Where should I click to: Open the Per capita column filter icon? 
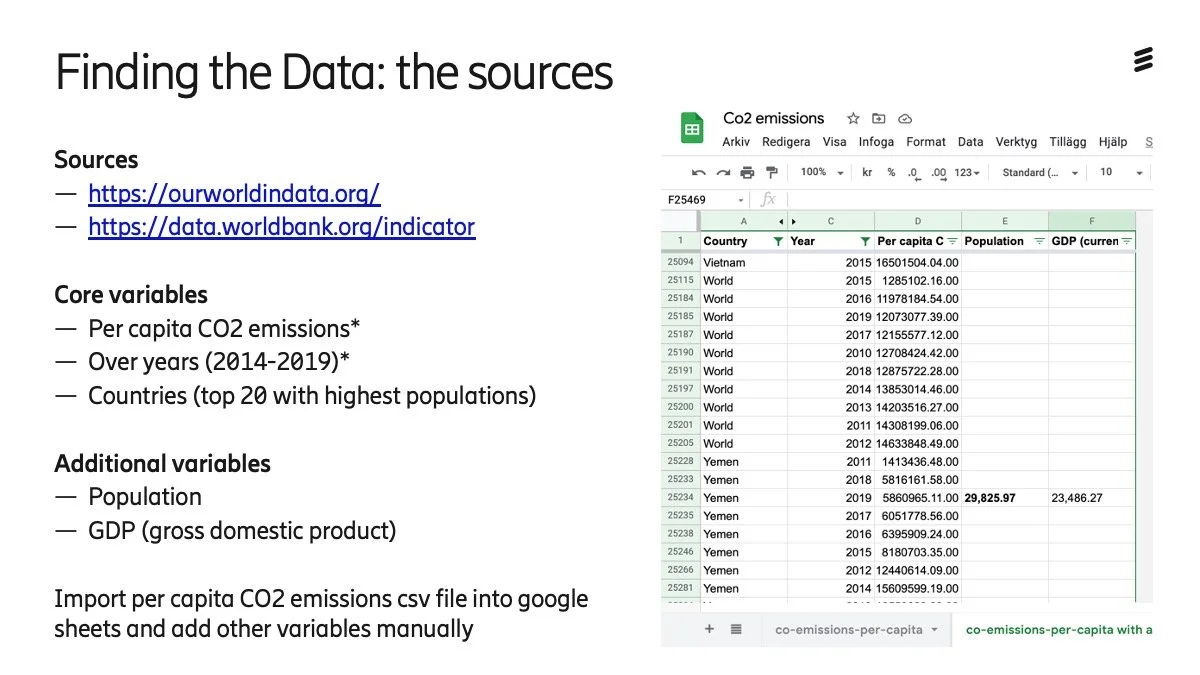953,241
